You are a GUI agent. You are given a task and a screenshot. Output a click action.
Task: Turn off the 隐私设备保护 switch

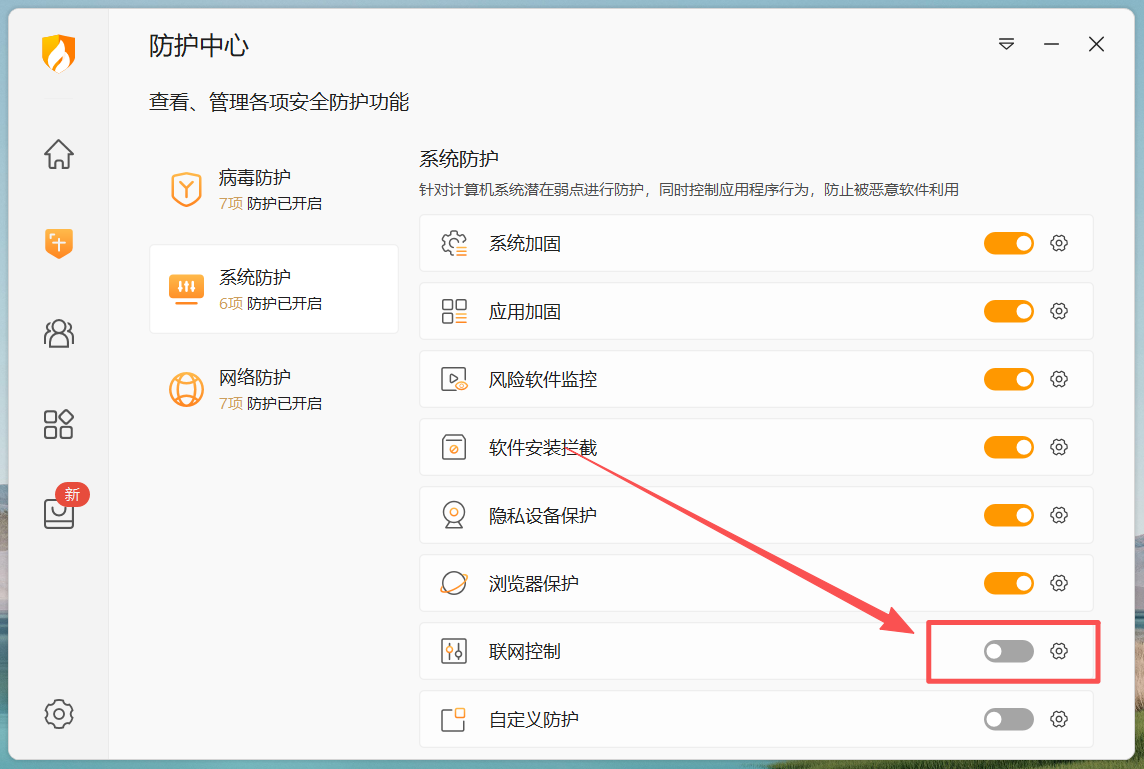click(1008, 515)
